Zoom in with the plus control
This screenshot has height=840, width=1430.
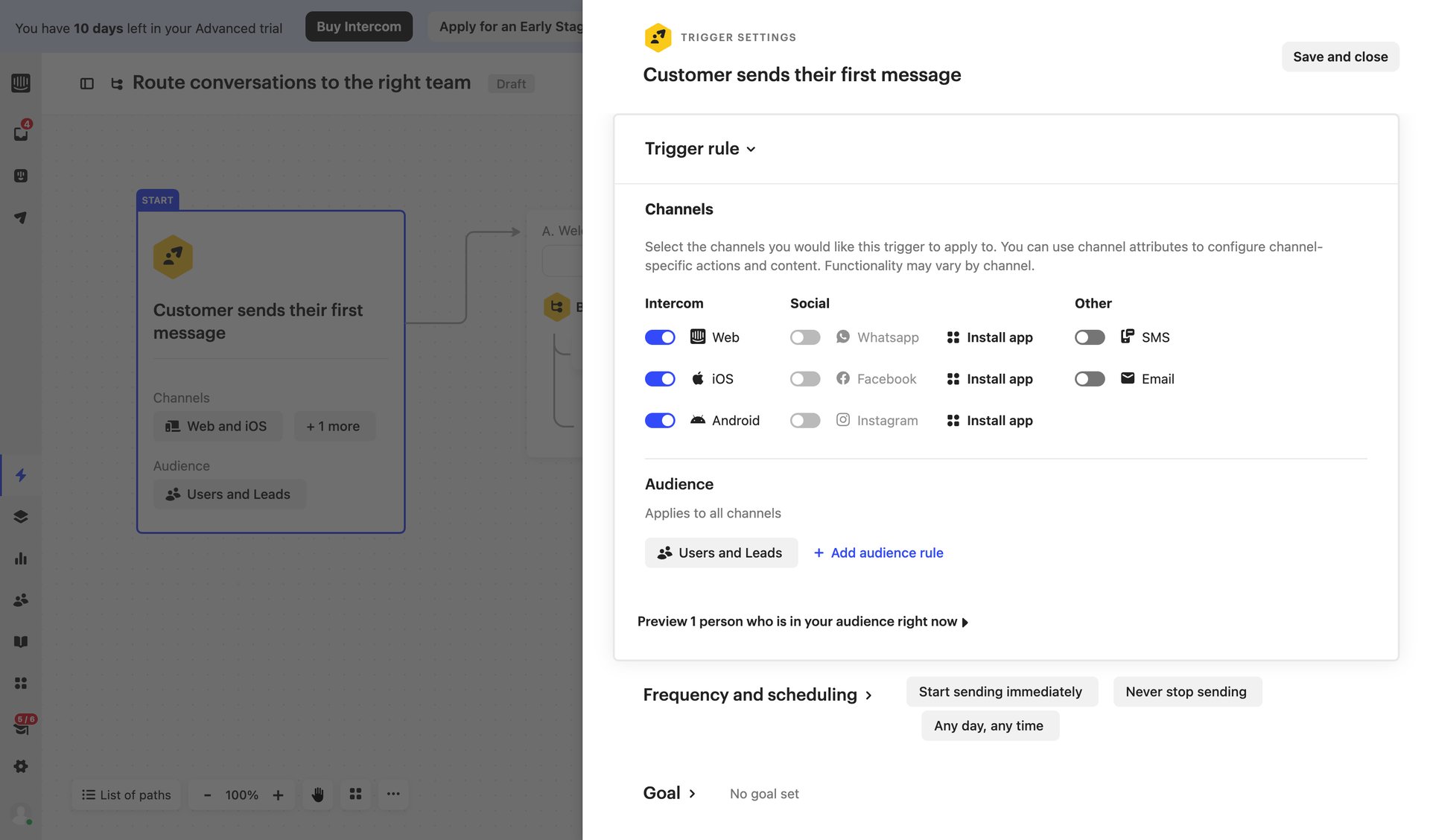pyautogui.click(x=279, y=795)
